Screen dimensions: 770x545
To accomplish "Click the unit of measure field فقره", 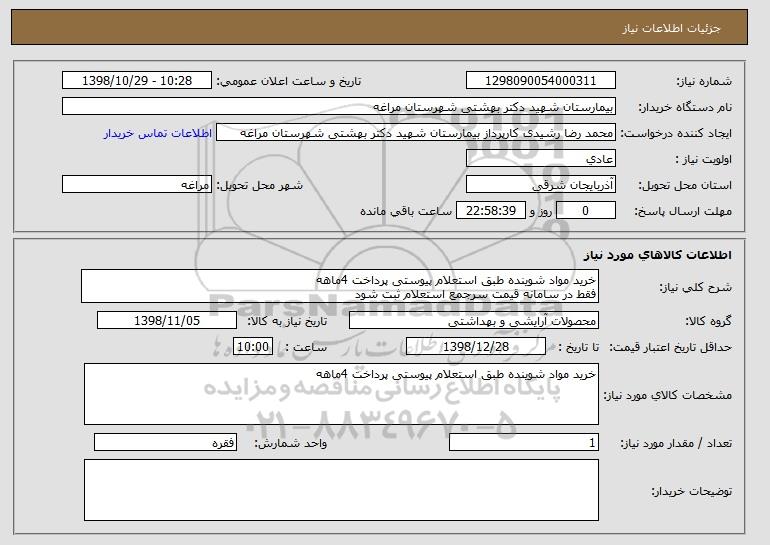I will (165, 443).
